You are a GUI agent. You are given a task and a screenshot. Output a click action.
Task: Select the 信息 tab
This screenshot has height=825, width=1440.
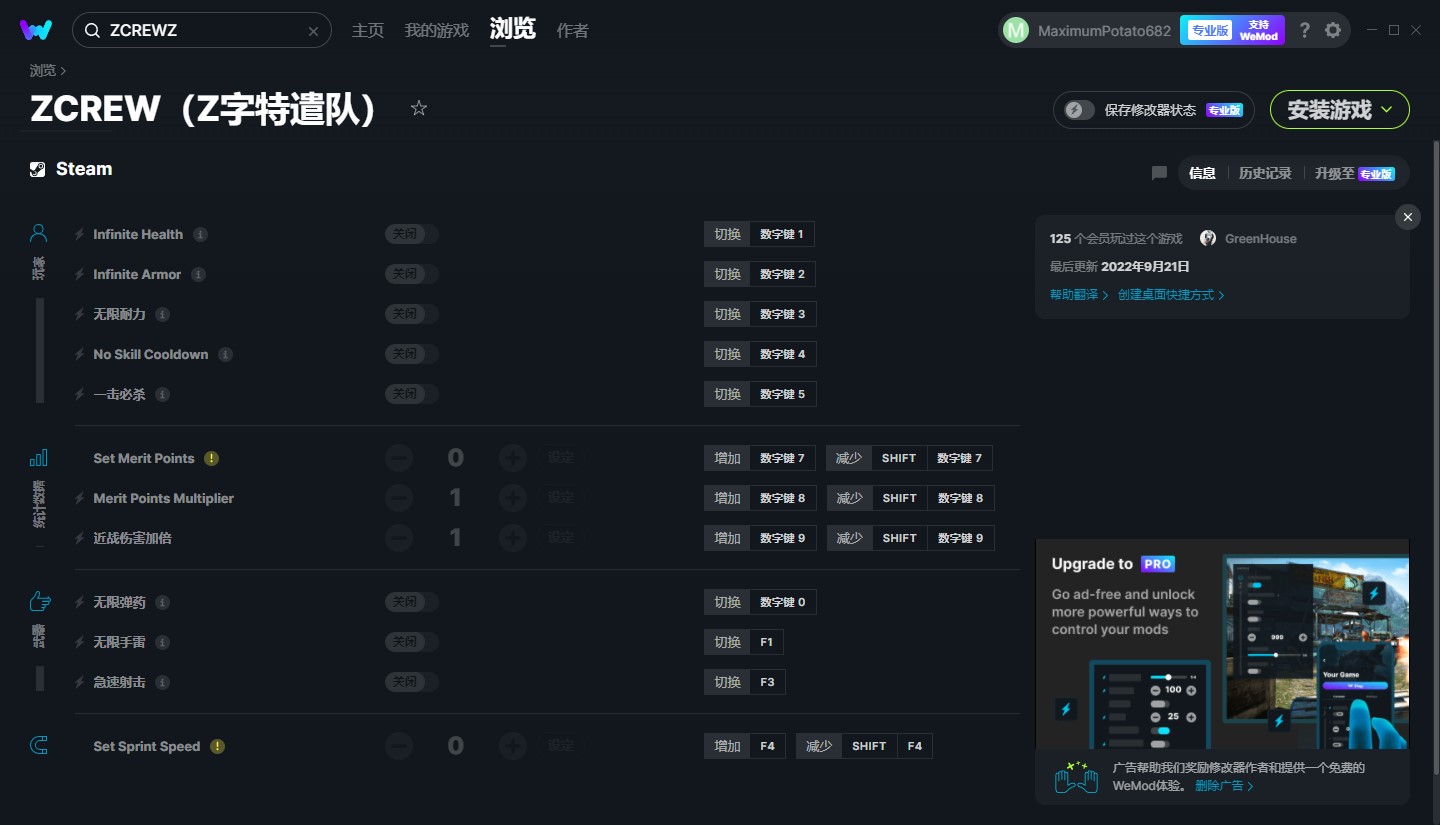pyautogui.click(x=1202, y=173)
